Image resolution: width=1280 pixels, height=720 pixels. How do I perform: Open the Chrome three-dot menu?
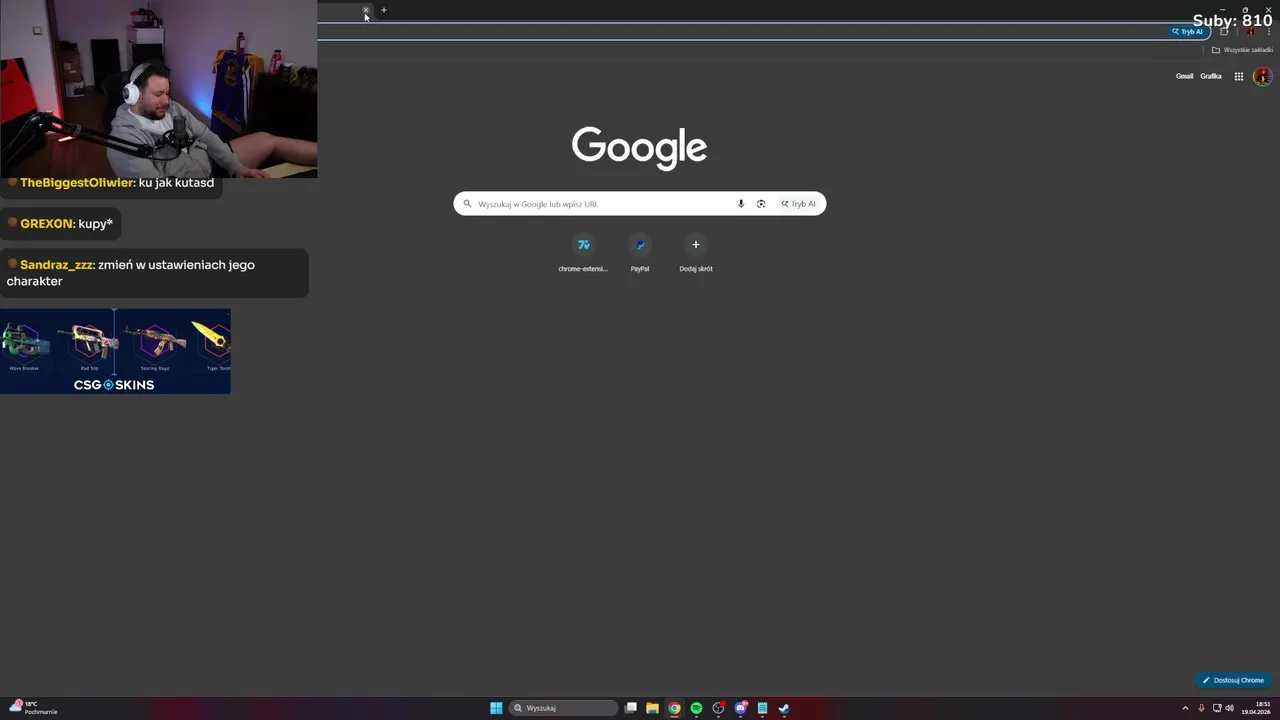(x=1270, y=31)
